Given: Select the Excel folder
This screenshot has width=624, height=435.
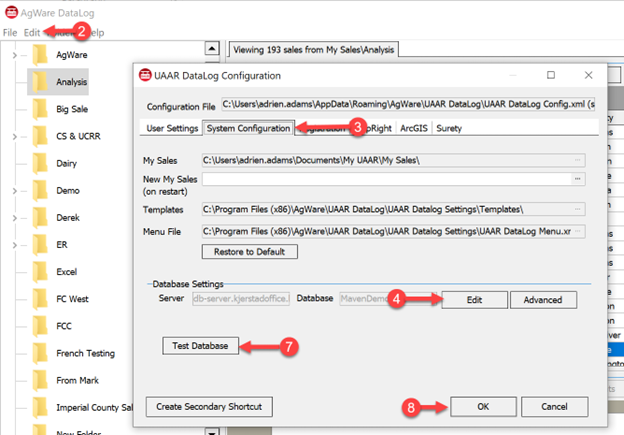Looking at the screenshot, I should coord(66,272).
